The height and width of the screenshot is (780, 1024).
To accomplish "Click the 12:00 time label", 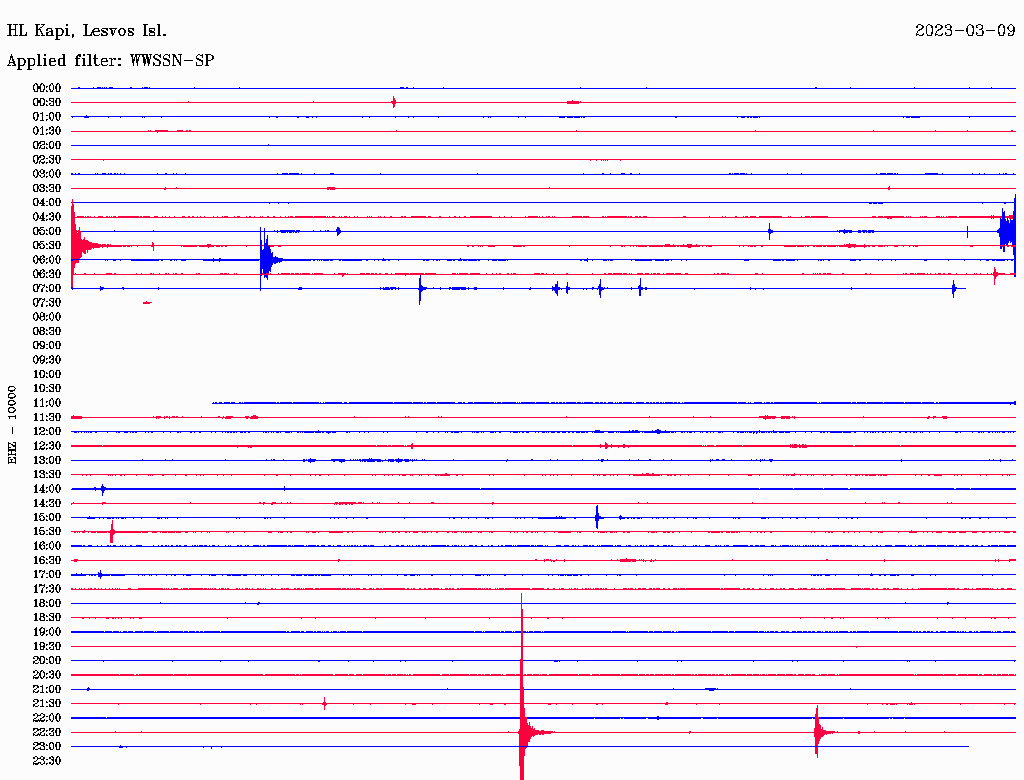I will pyautogui.click(x=47, y=431).
